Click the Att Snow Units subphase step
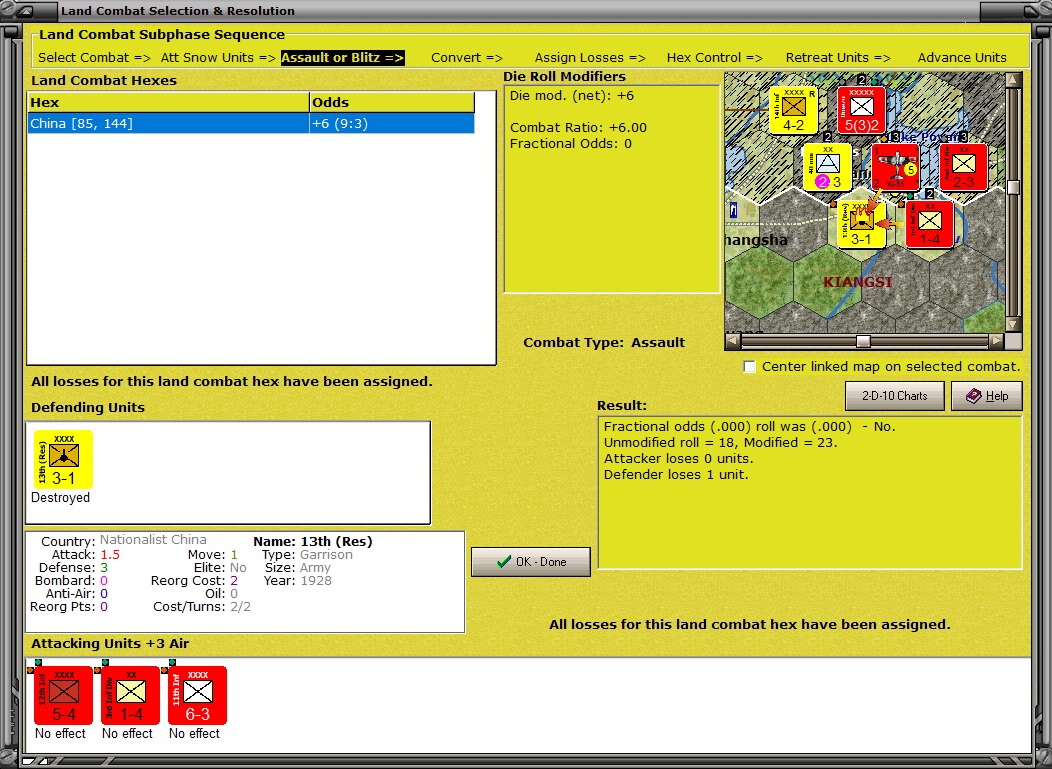Screen dimensions: 1052x769 click(218, 58)
